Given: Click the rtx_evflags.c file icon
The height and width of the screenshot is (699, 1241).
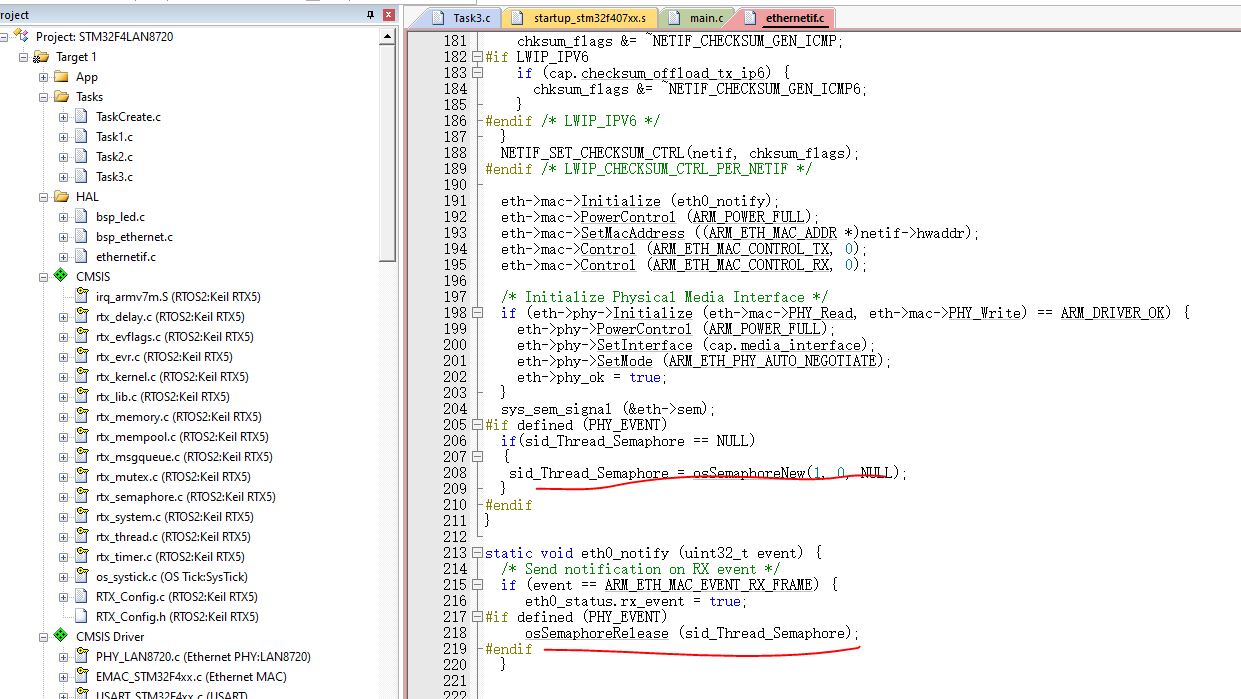Looking at the screenshot, I should (x=82, y=337).
